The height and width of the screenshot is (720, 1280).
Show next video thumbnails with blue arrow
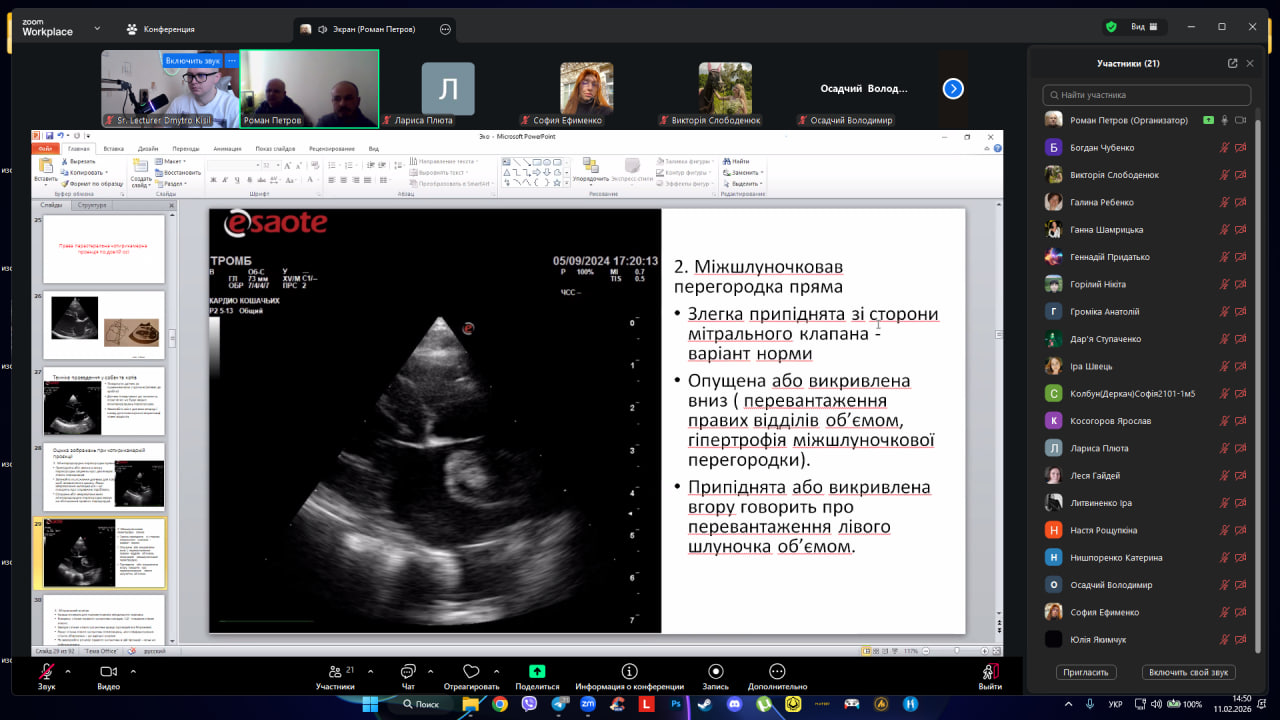[x=953, y=89]
